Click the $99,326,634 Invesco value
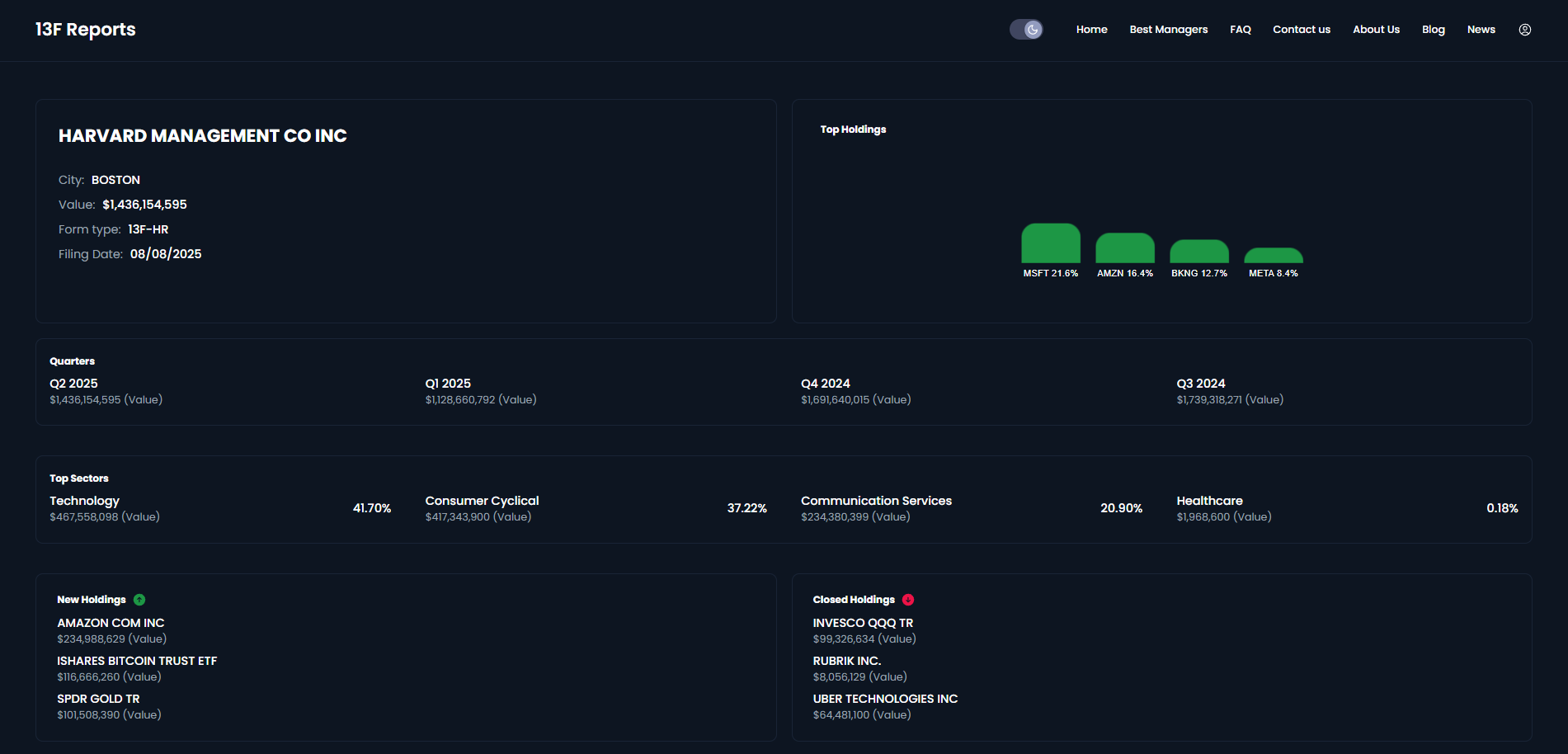 click(864, 639)
